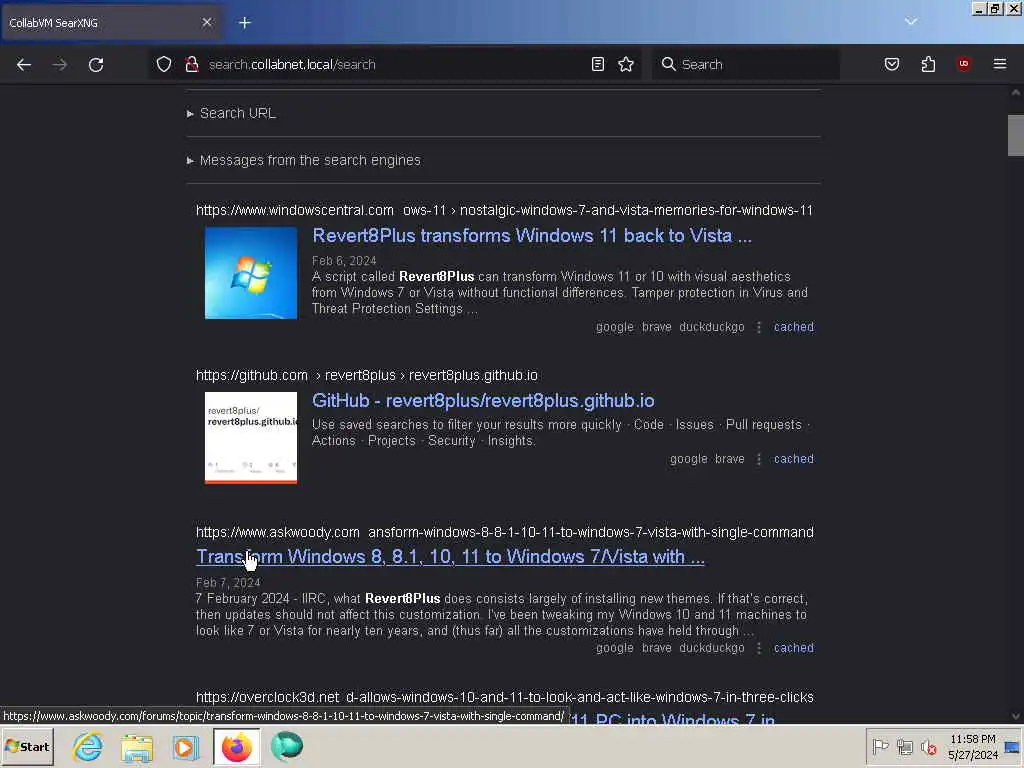Image resolution: width=1024 pixels, height=768 pixels.
Task: Expand the Search URL section
Action: 232,113
